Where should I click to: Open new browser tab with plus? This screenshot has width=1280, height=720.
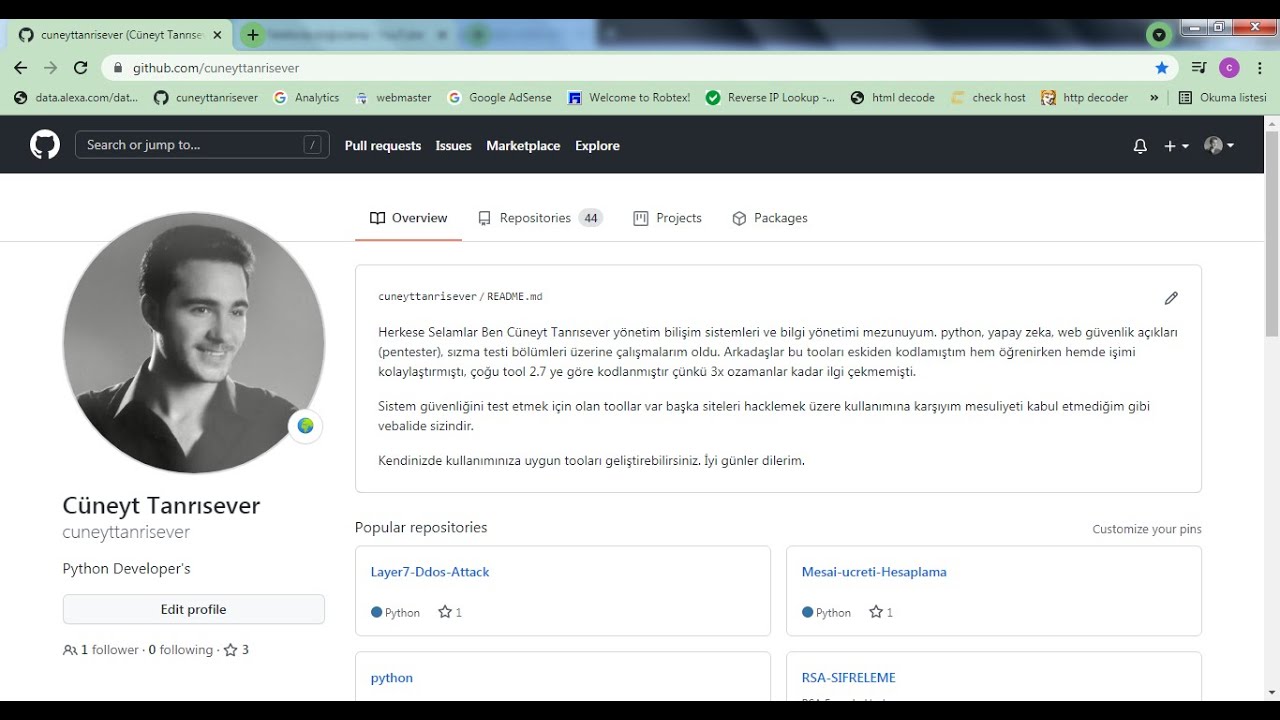[x=253, y=35]
